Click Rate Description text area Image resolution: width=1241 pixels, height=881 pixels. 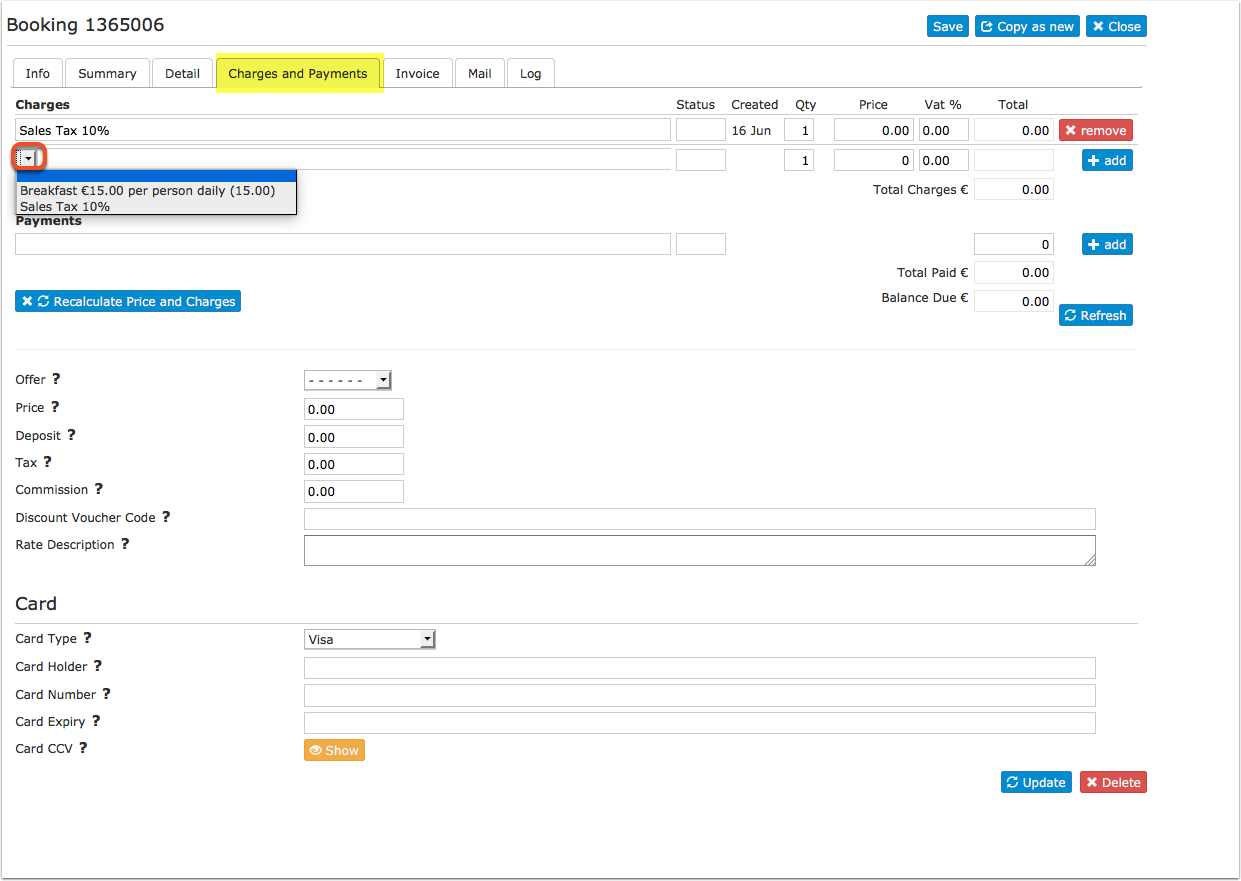click(x=700, y=550)
